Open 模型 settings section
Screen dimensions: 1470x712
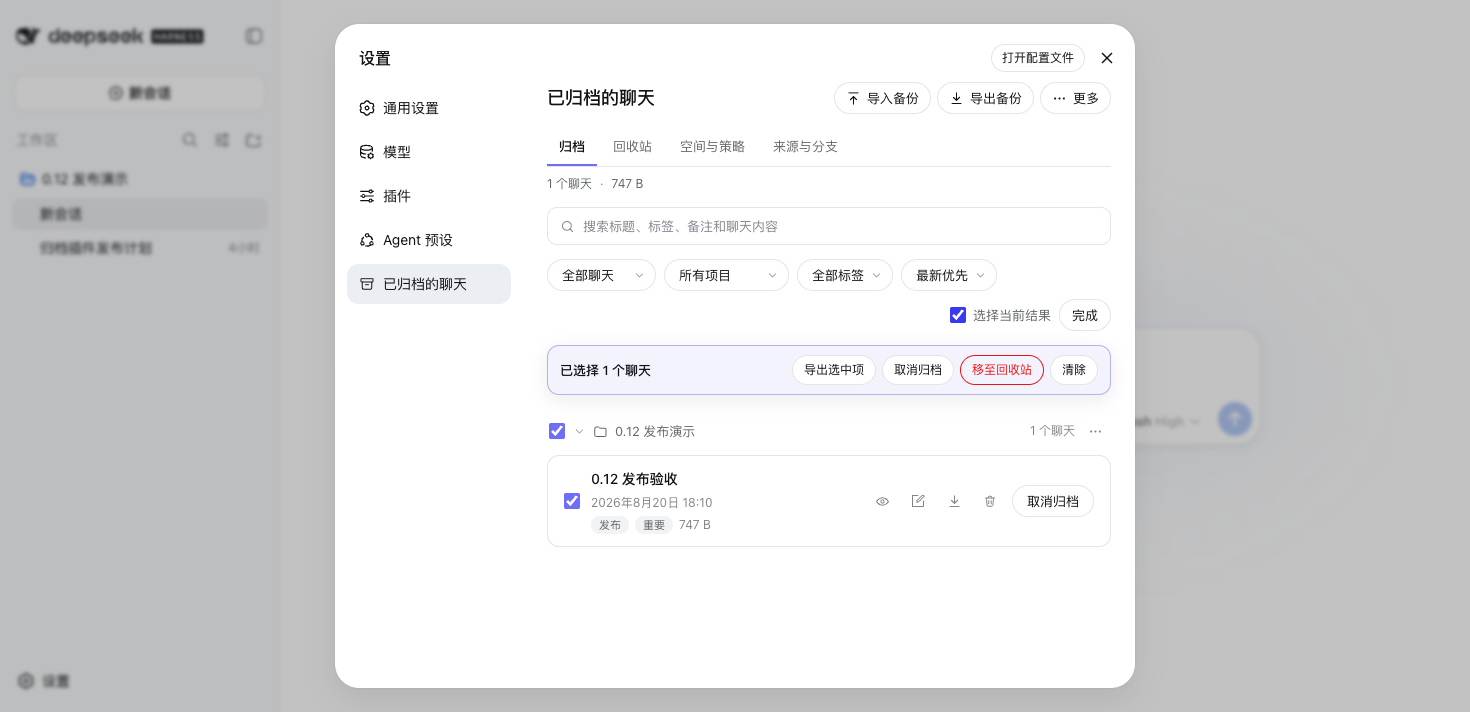click(x=429, y=152)
